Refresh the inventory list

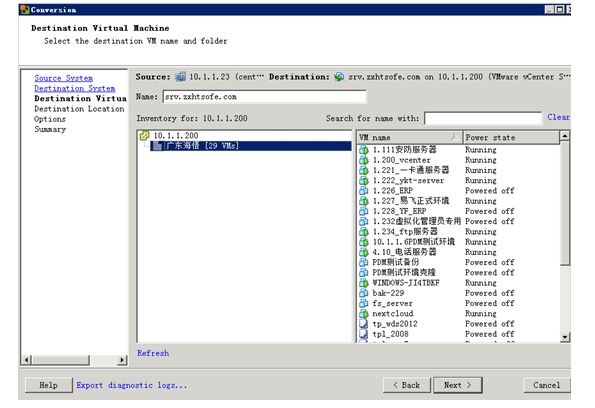click(x=153, y=353)
